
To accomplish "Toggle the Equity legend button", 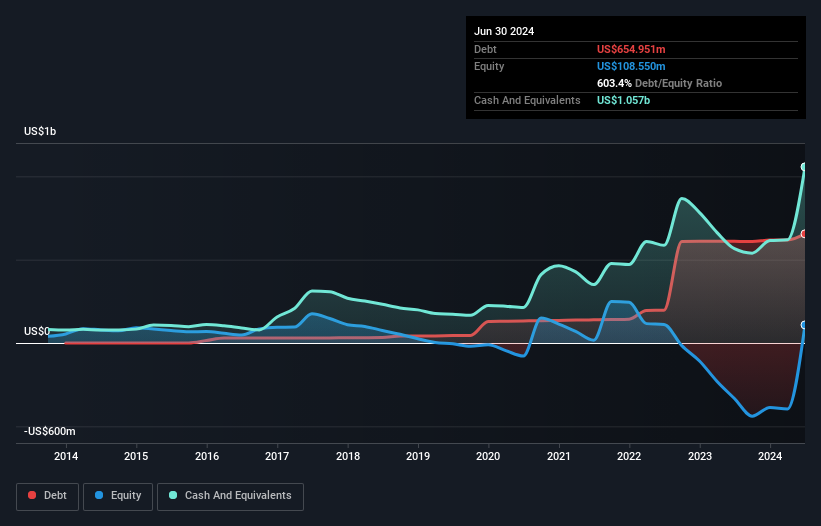I will click(x=118, y=496).
